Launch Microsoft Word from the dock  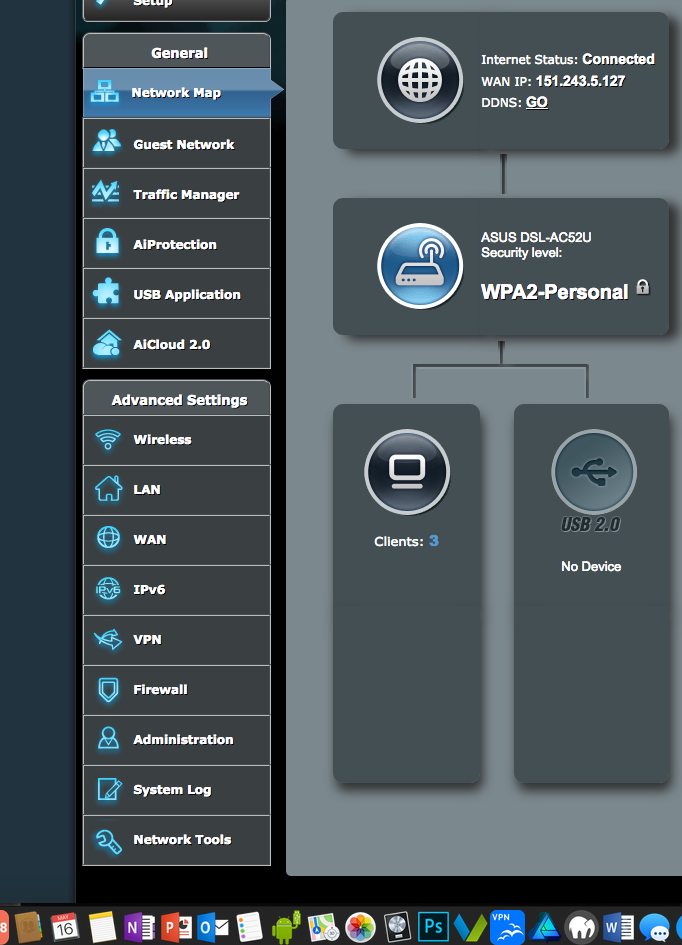pos(618,927)
